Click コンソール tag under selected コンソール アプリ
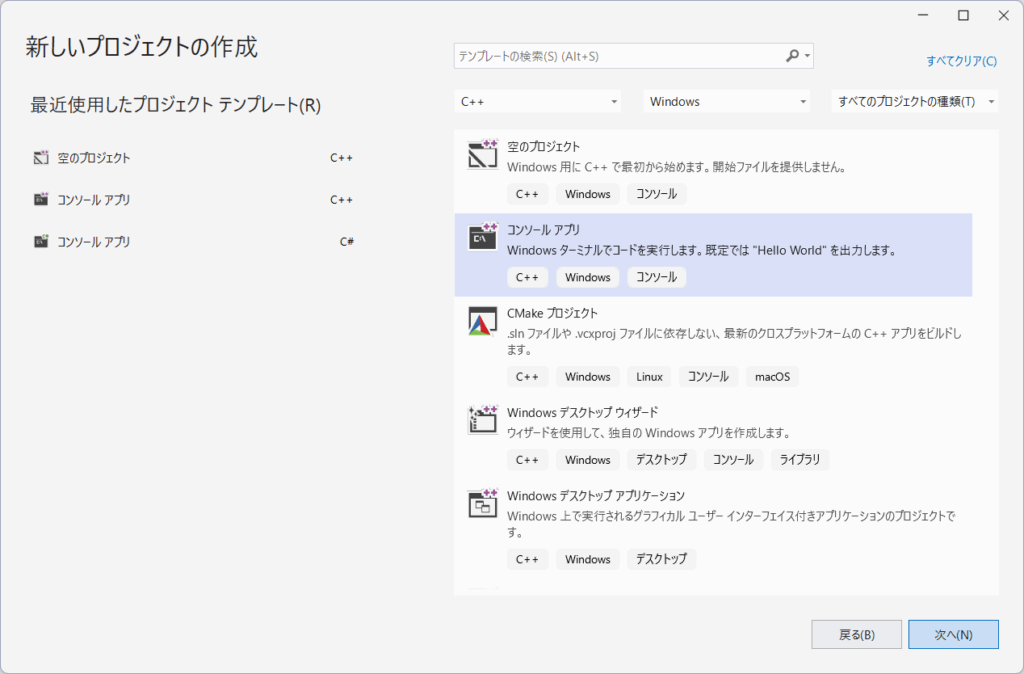Screen dimensions: 1024x674 click(x=656, y=277)
